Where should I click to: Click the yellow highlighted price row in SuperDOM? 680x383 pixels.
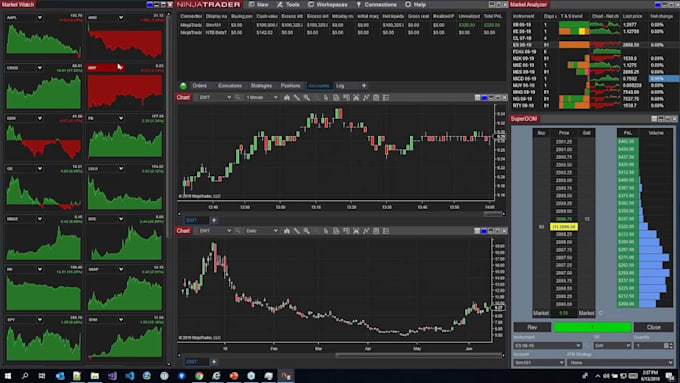click(563, 226)
